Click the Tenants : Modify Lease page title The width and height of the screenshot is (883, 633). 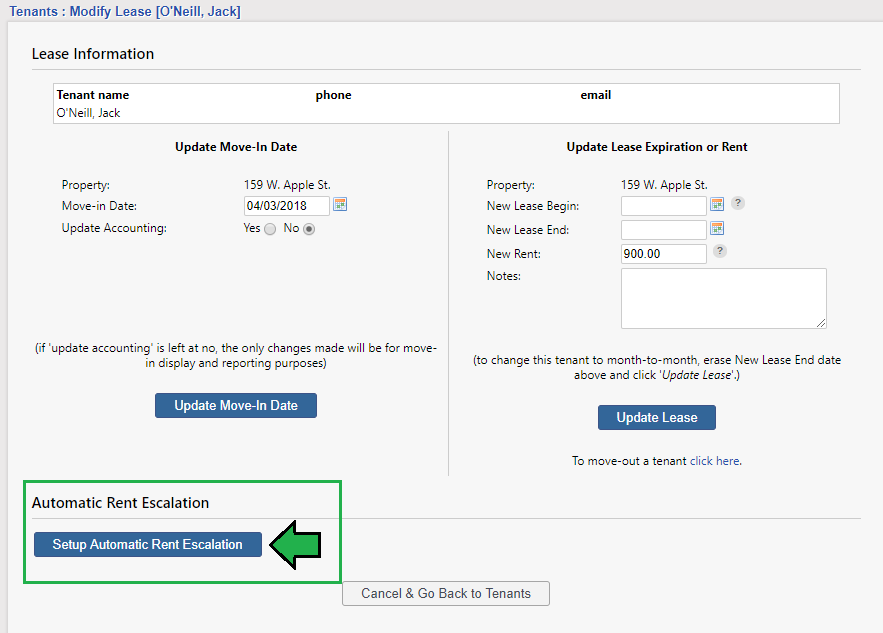[125, 12]
